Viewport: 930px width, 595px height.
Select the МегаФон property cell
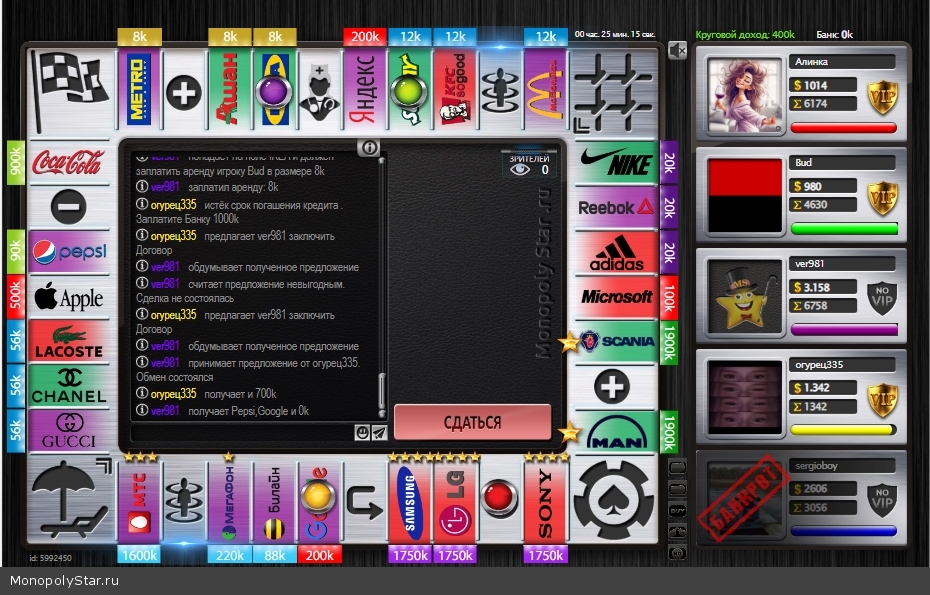pyautogui.click(x=229, y=502)
